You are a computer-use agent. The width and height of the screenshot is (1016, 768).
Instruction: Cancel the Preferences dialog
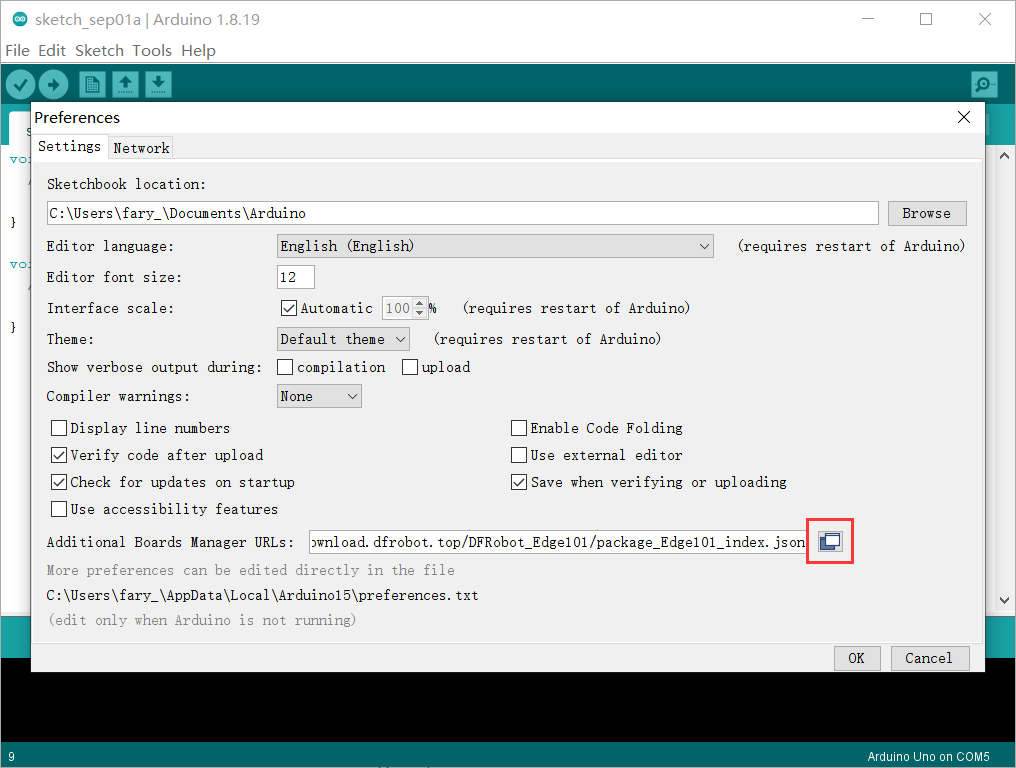tap(929, 658)
